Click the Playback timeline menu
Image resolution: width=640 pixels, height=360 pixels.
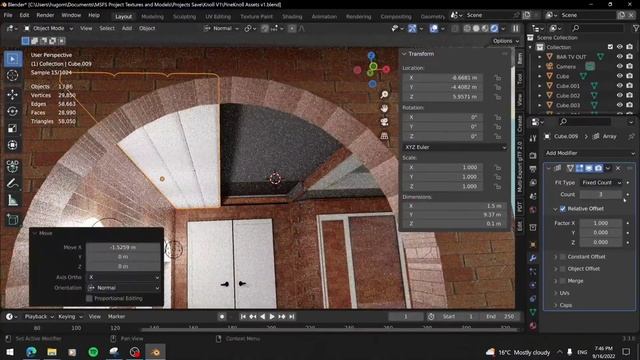click(39, 317)
